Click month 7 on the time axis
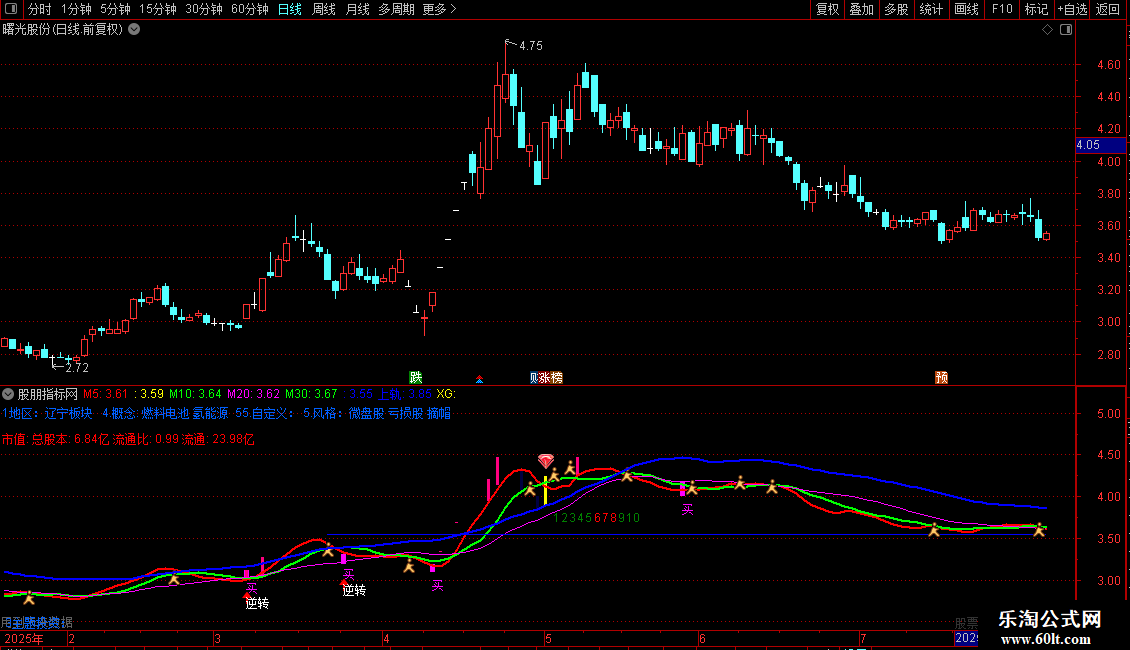This screenshot has height=650, width=1130. click(x=863, y=638)
